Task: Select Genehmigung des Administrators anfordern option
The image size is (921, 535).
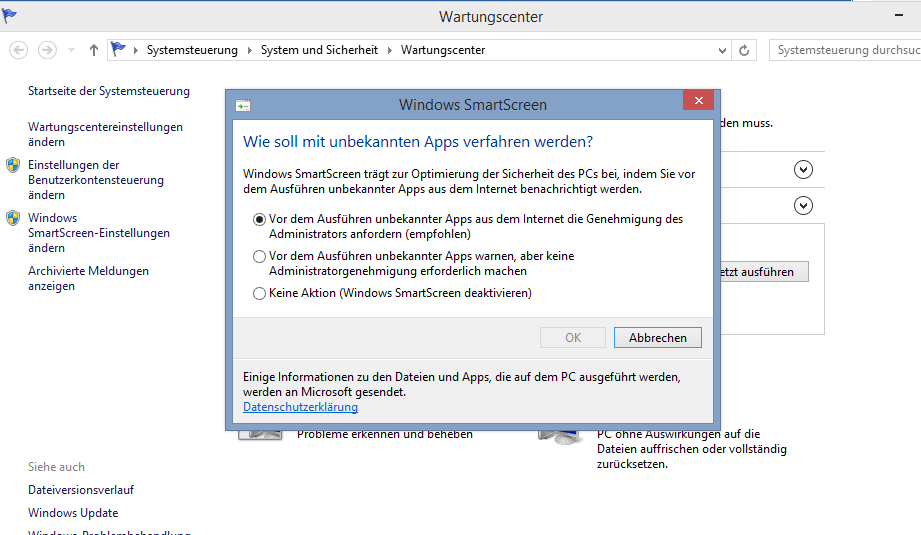Action: [x=259, y=219]
